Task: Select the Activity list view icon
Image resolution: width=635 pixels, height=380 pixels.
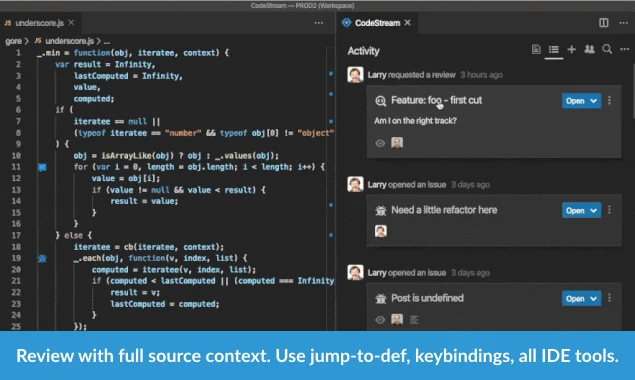Action: 554,49
